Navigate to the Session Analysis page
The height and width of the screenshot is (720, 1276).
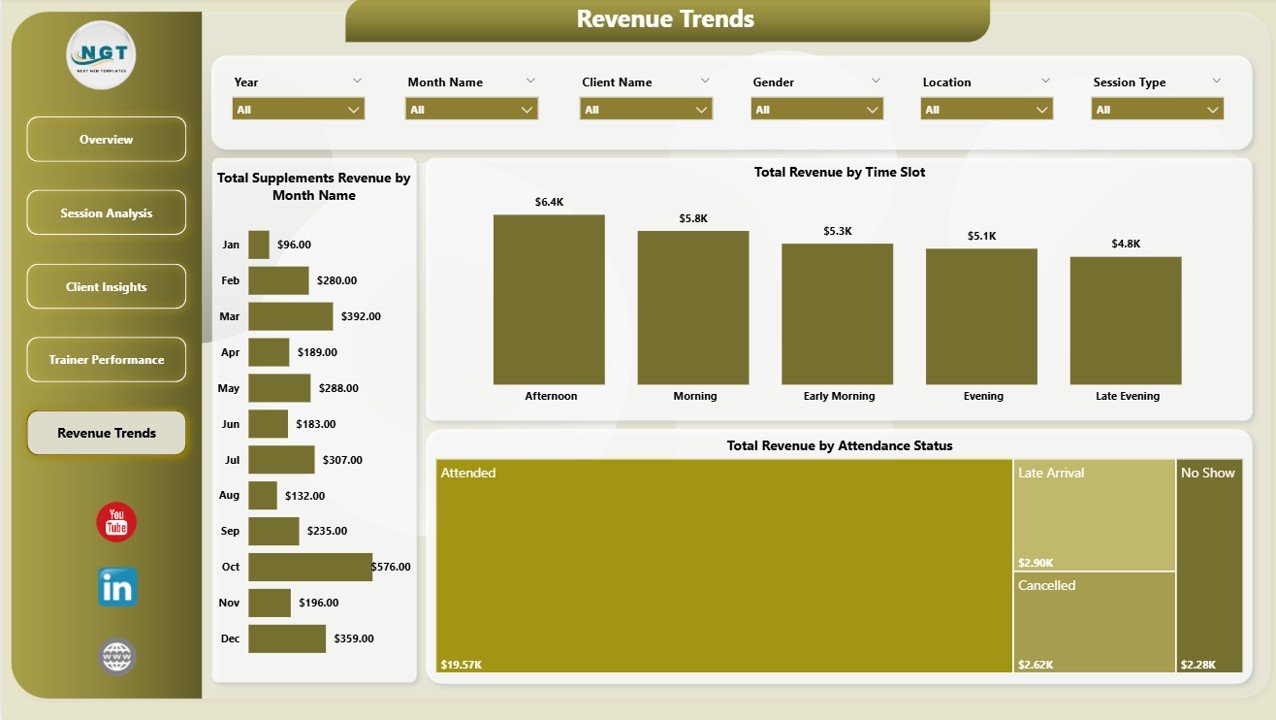click(105, 212)
